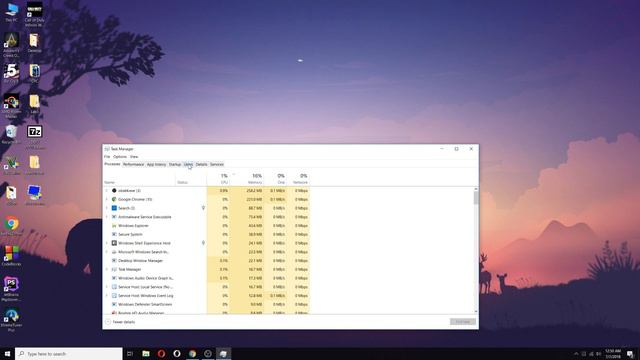Select Windows Audio Device Graph Isolation process
Screen dimensions: 640x360
[145, 278]
